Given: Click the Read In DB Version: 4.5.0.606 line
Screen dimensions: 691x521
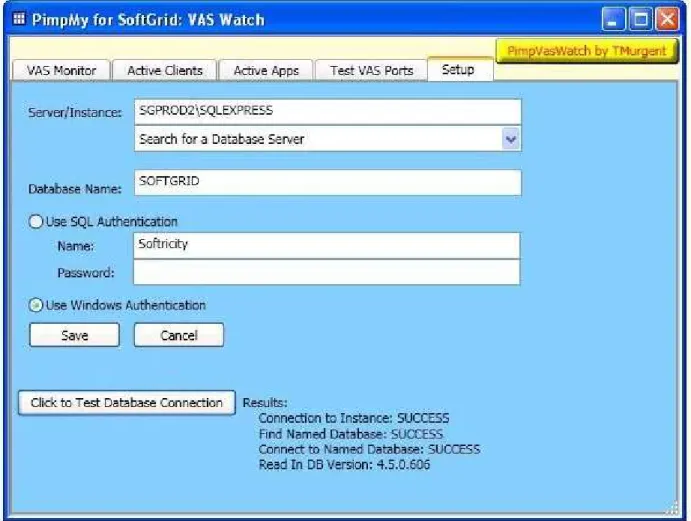Looking at the screenshot, I should [344, 465].
